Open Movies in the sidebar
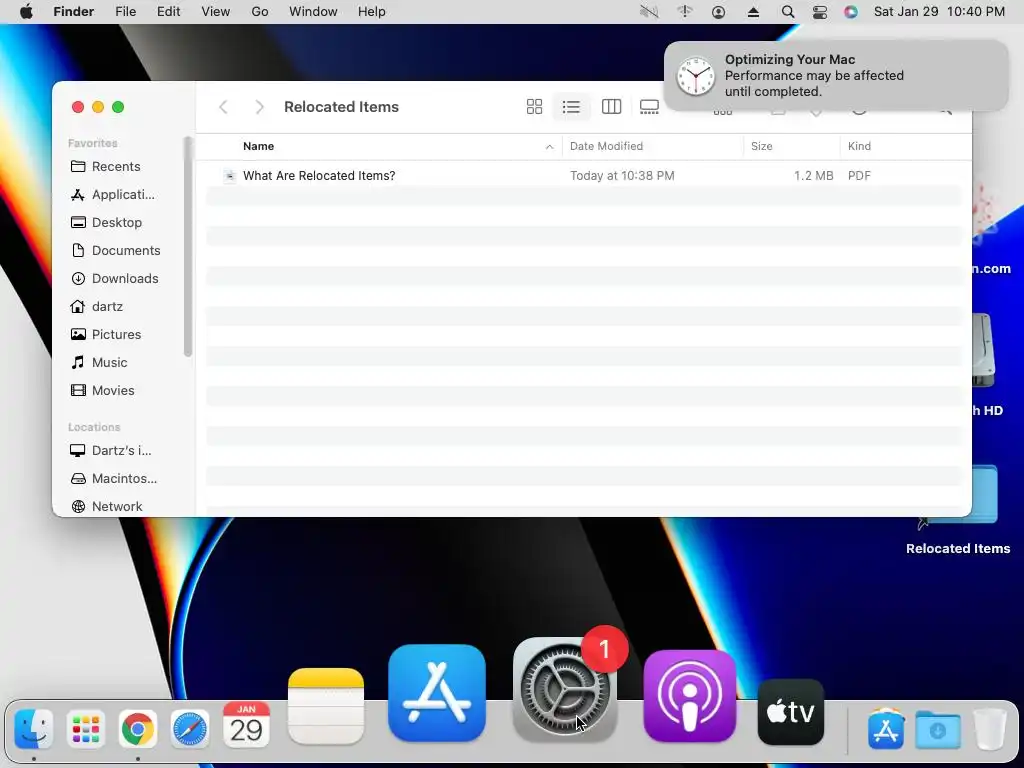Screen dimensions: 1024x768 [102, 391]
